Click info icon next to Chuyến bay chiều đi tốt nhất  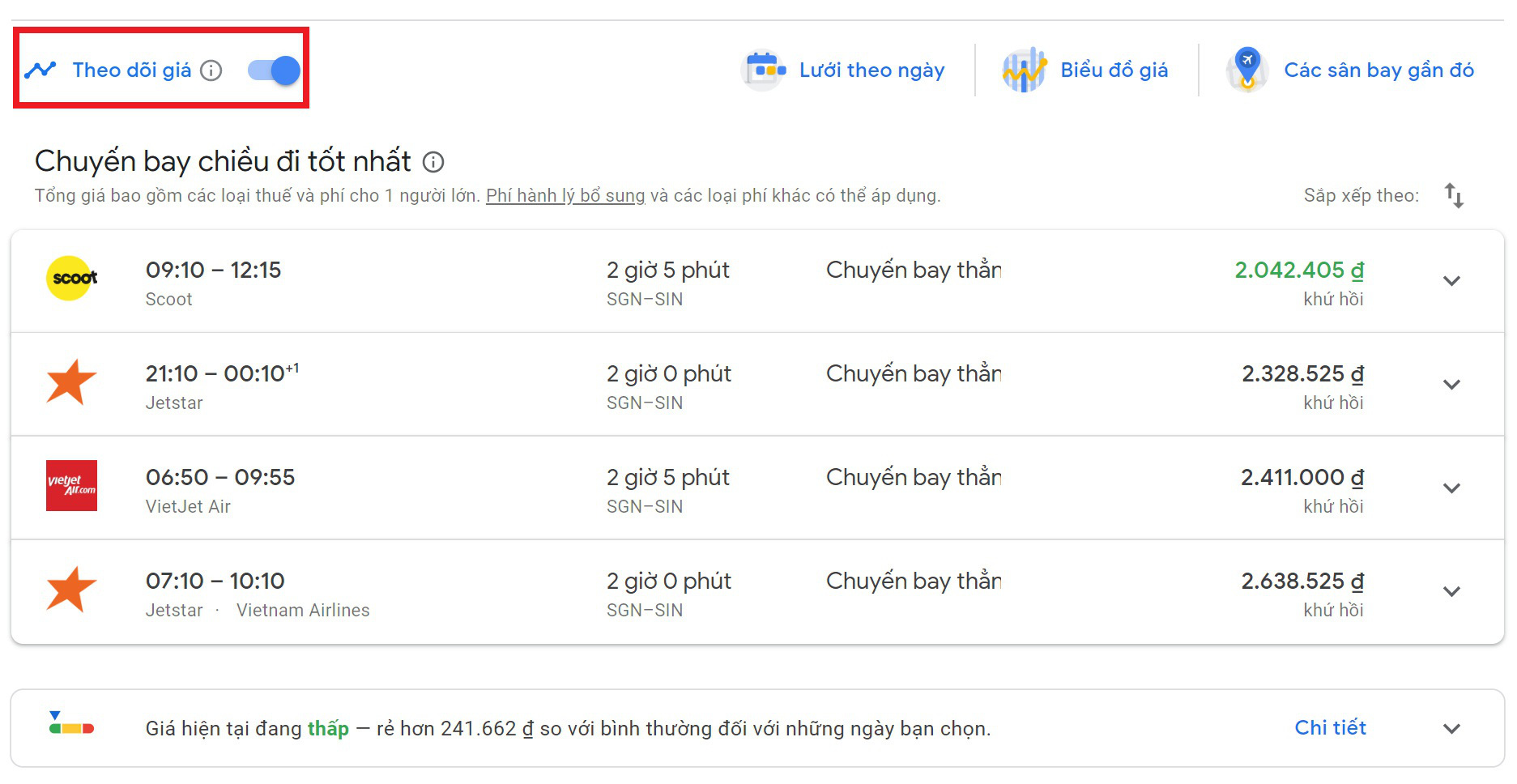[x=434, y=162]
